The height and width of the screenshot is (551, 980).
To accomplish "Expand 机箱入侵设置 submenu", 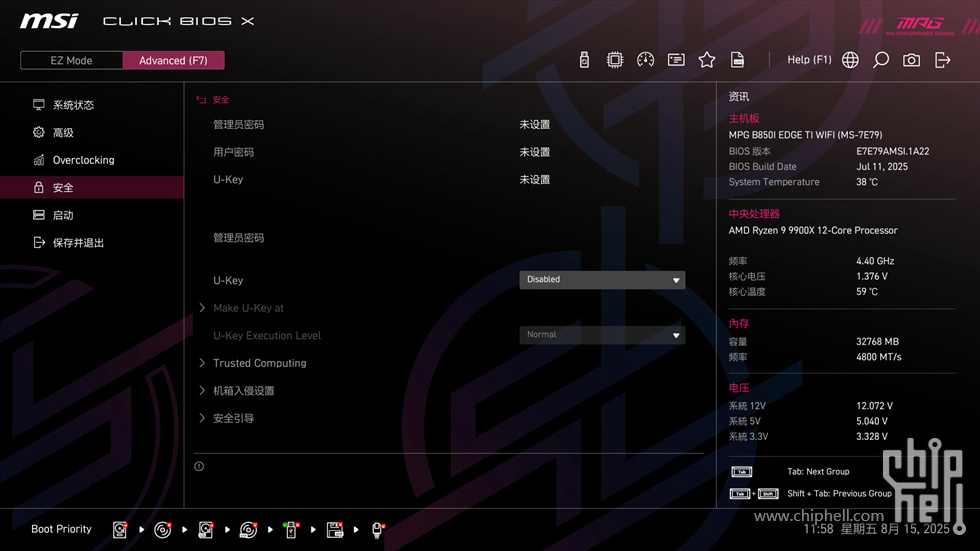I will (x=244, y=390).
